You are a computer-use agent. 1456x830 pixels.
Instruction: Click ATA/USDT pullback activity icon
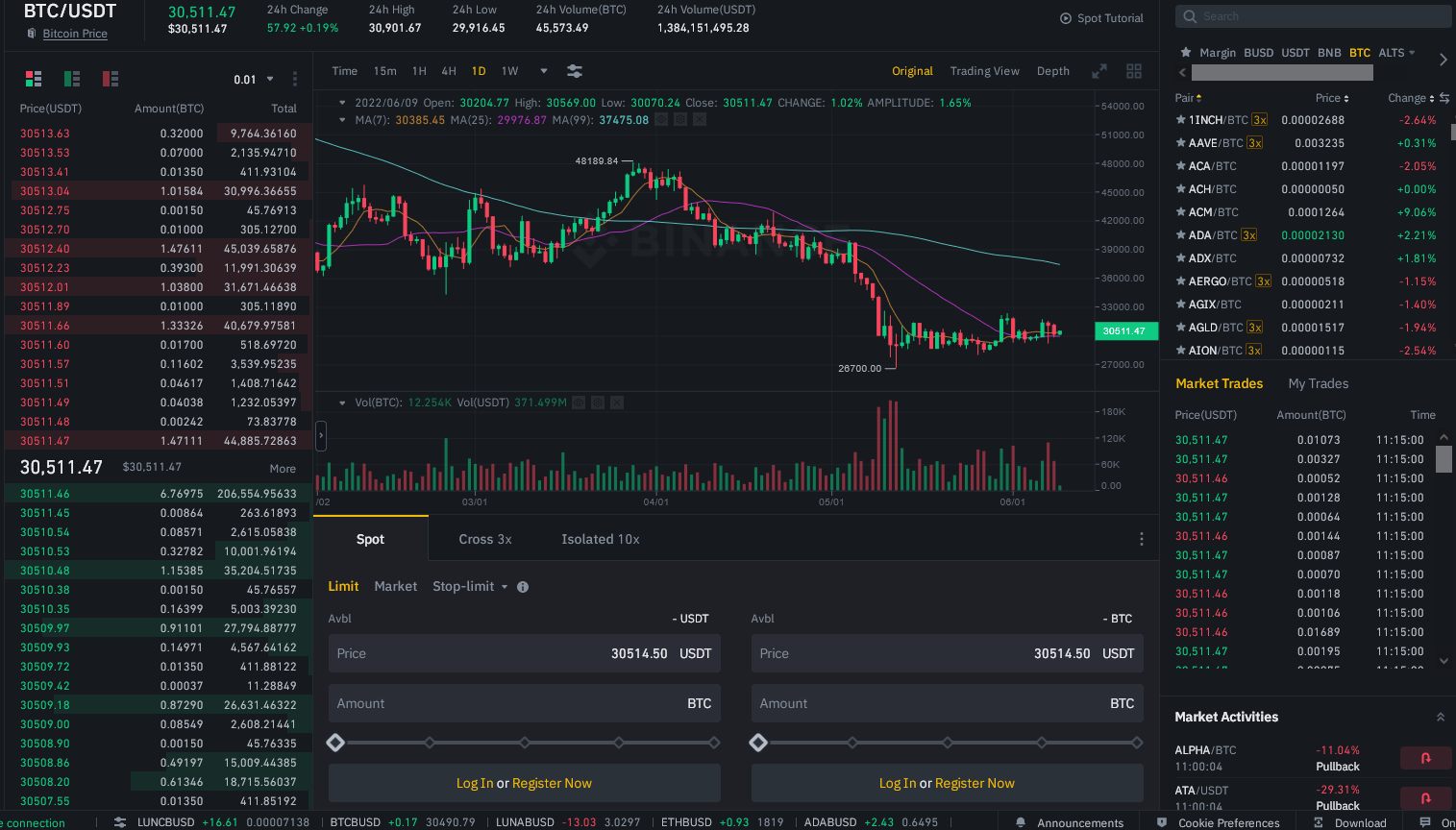1425,797
